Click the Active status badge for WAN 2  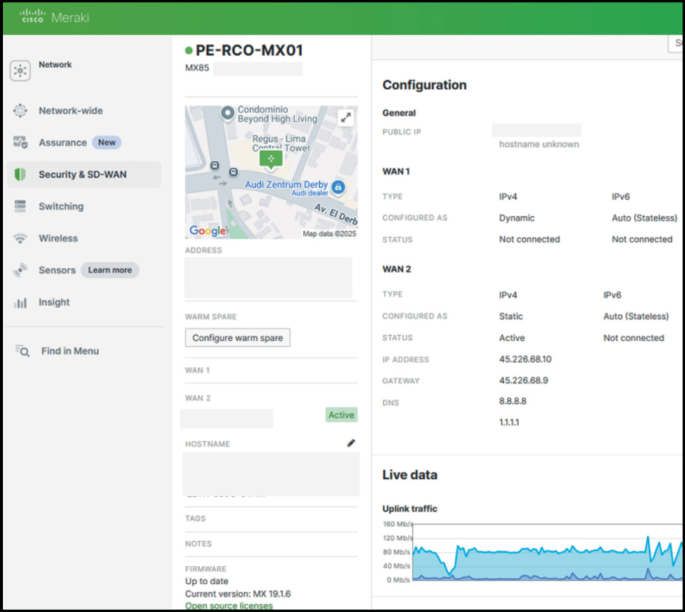341,415
